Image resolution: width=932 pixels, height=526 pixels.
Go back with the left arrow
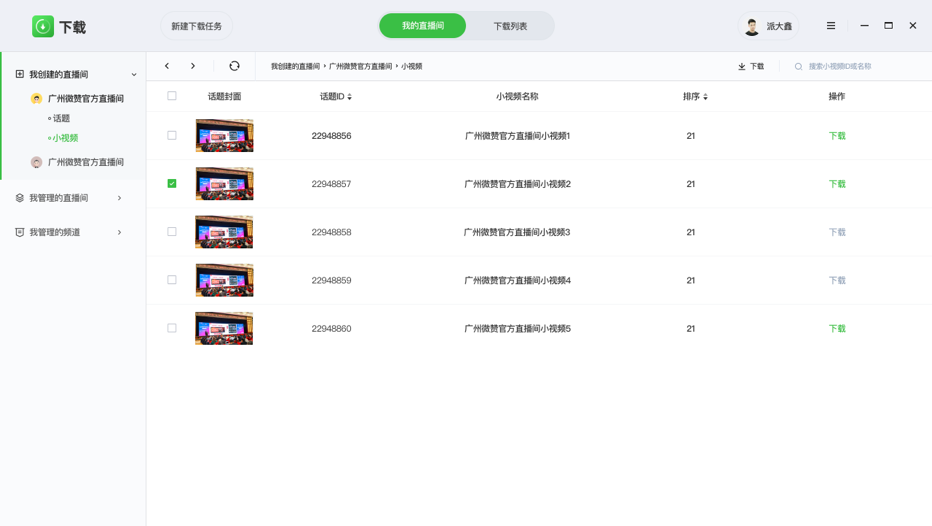tap(167, 66)
